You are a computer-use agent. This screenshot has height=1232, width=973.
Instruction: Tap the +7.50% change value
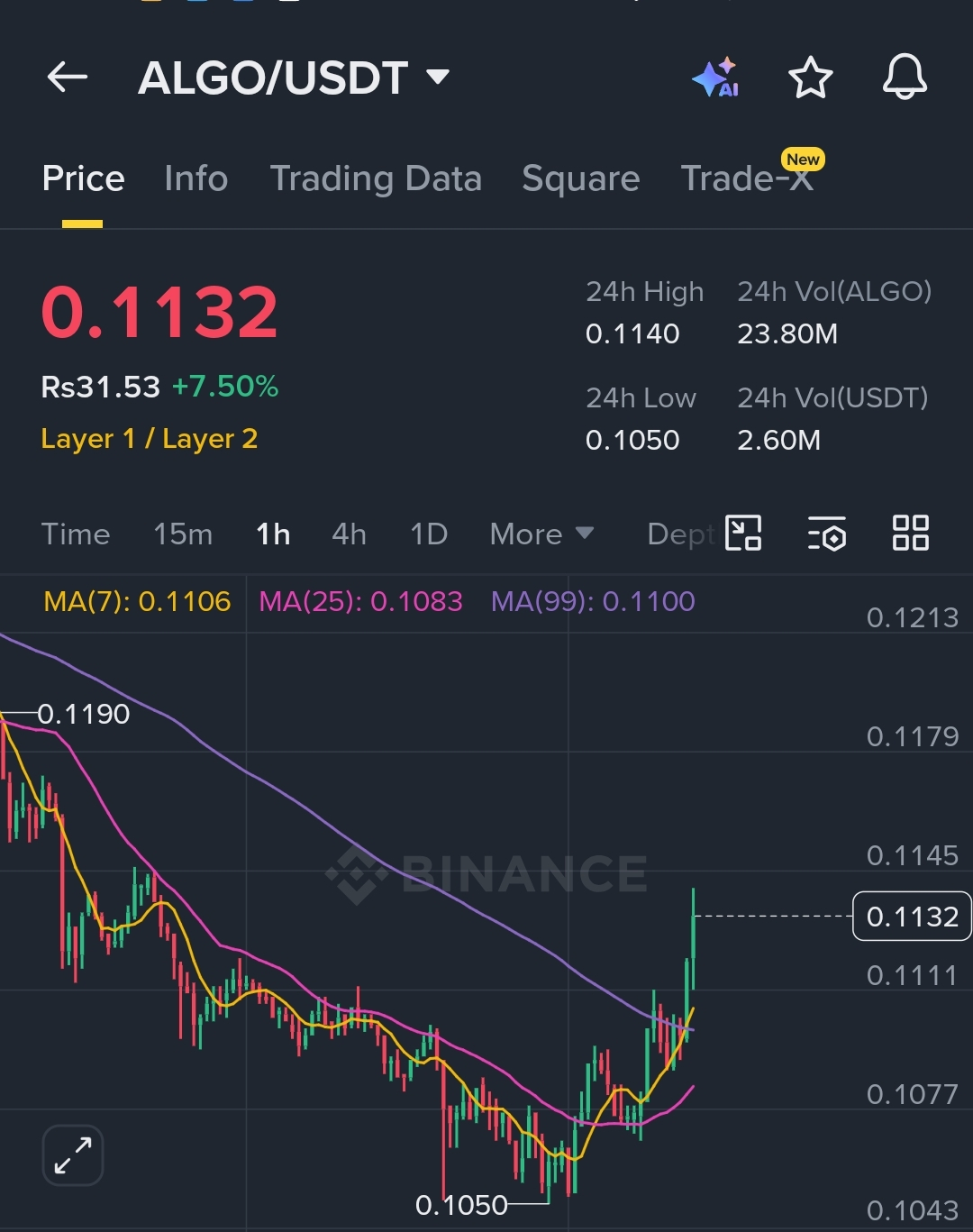coord(225,387)
